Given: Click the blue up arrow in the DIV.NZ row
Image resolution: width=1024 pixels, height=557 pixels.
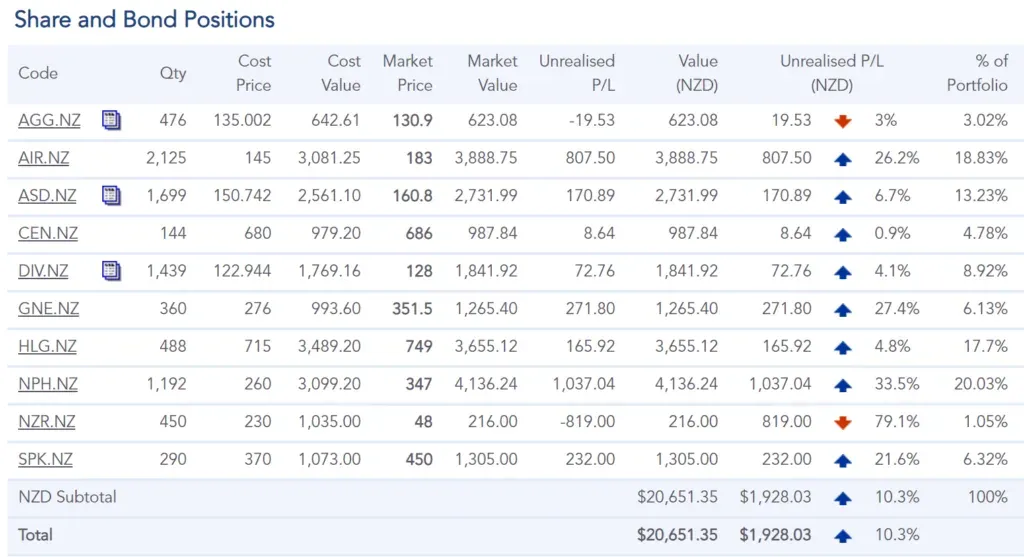Looking at the screenshot, I should pos(842,272).
